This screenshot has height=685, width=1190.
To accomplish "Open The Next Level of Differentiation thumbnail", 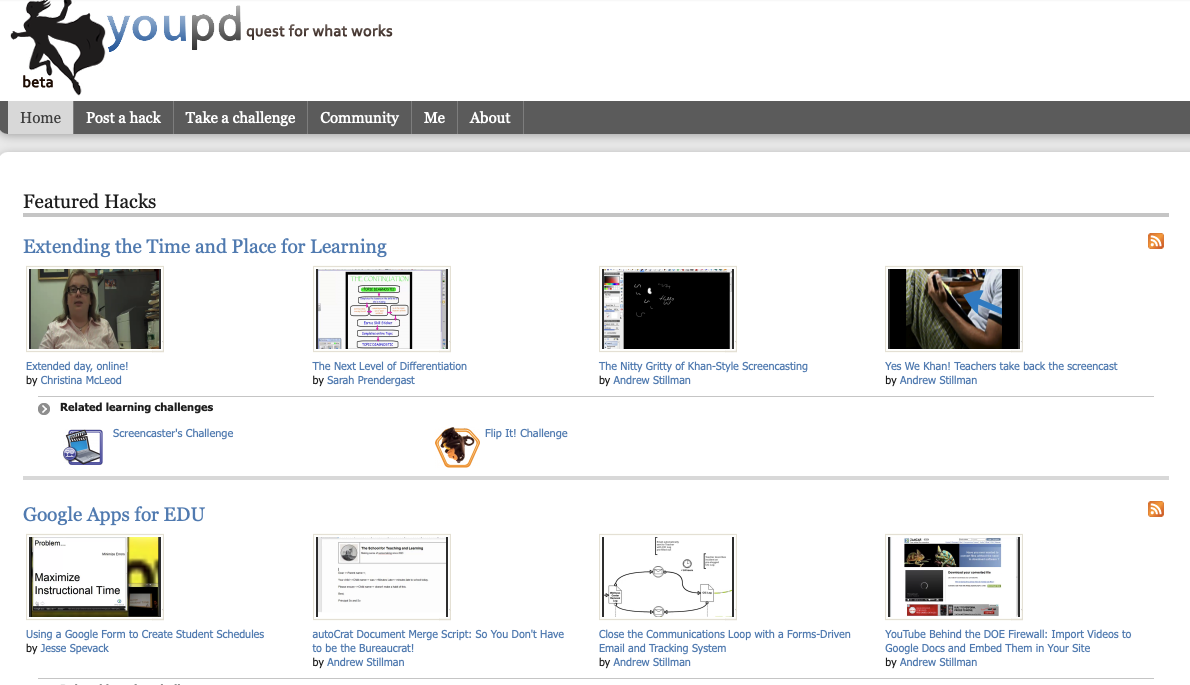I will point(382,309).
